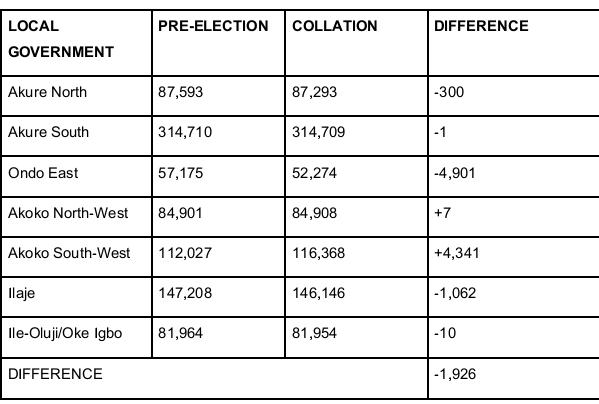Select the +7 difference value
Viewport: 599px width, 404px height.
[x=442, y=213]
